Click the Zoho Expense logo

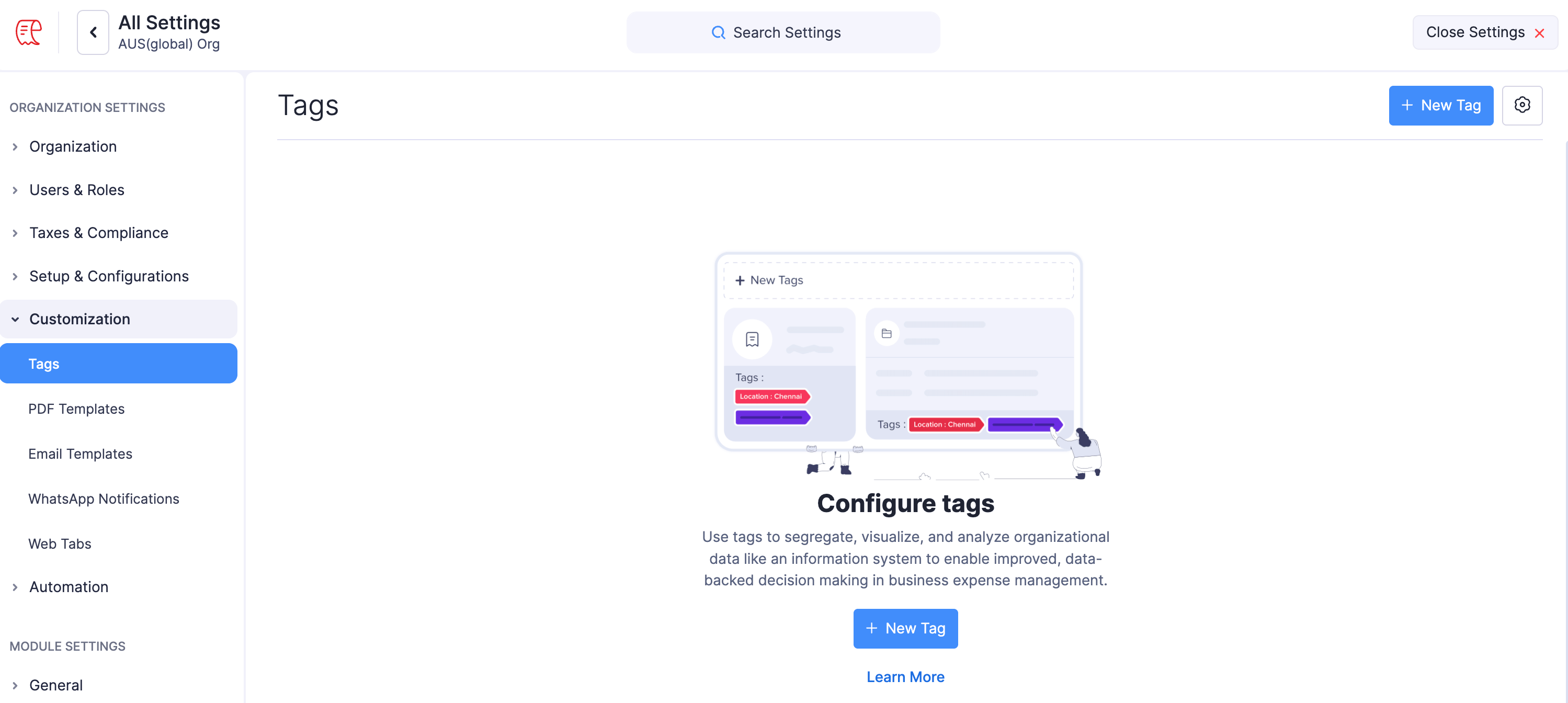point(27,32)
